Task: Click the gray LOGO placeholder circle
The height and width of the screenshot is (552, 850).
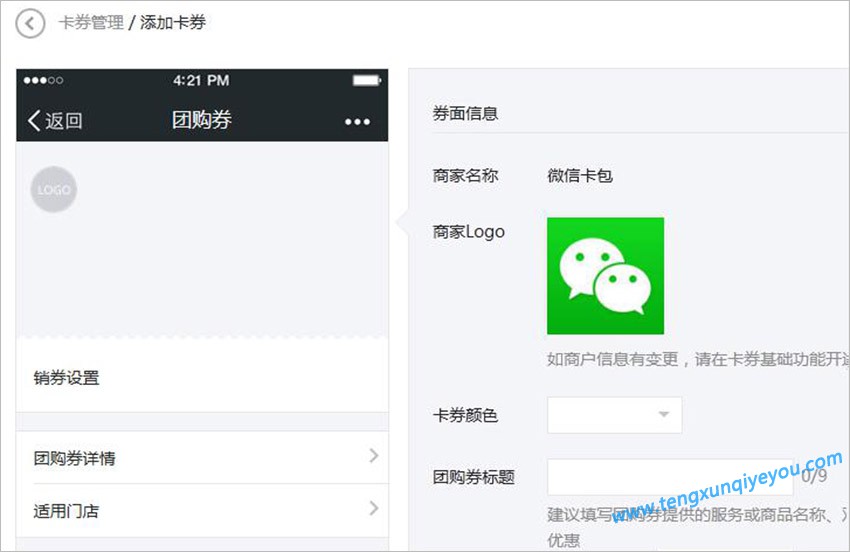Action: [x=54, y=189]
